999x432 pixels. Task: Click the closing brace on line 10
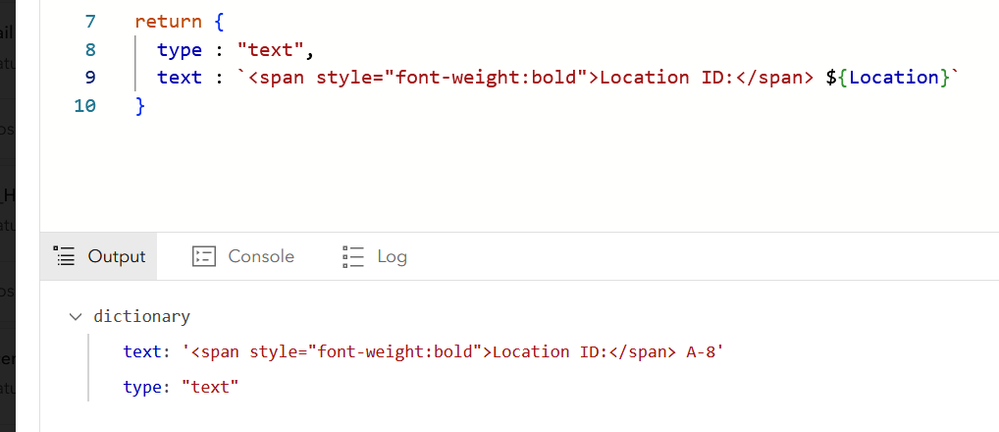click(x=140, y=105)
